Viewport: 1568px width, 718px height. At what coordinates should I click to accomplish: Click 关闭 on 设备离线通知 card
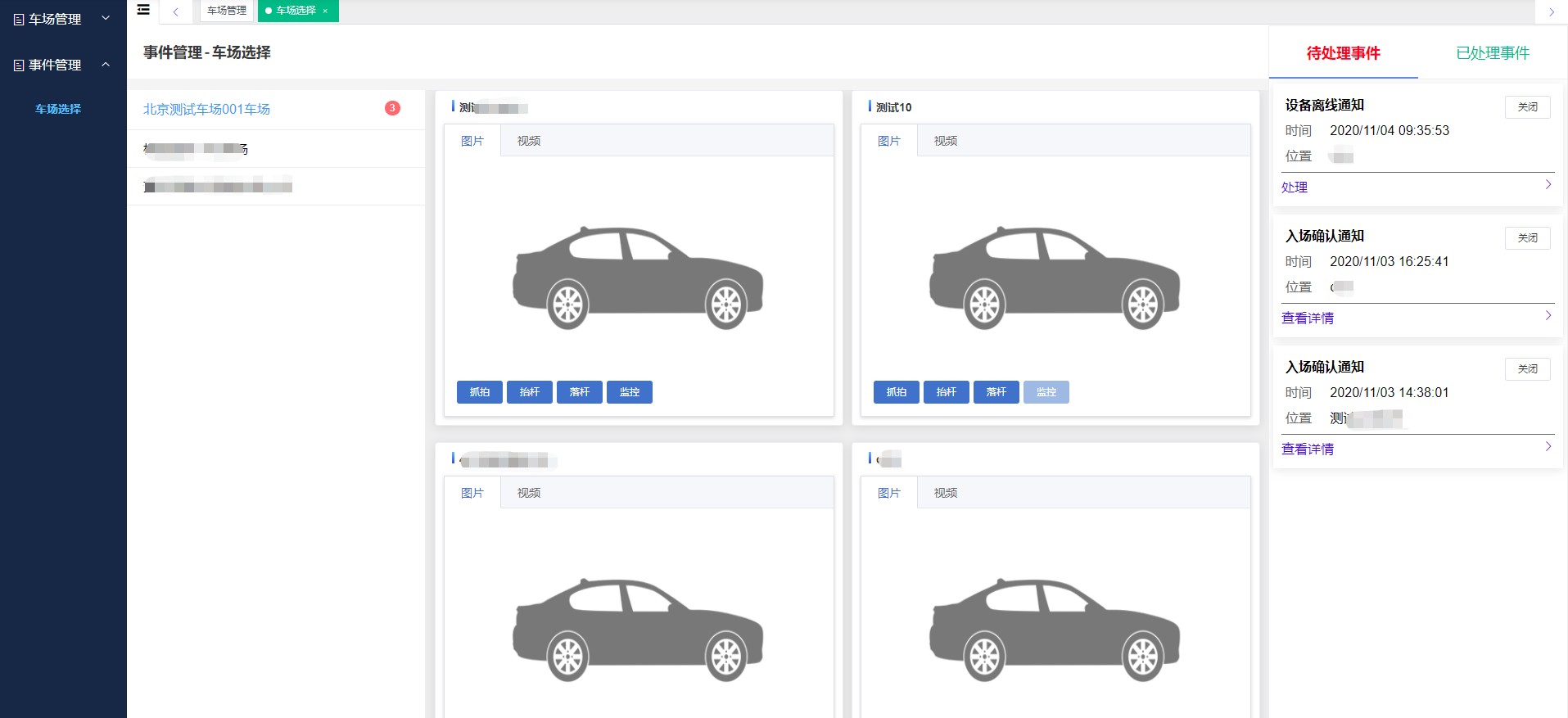(x=1527, y=107)
